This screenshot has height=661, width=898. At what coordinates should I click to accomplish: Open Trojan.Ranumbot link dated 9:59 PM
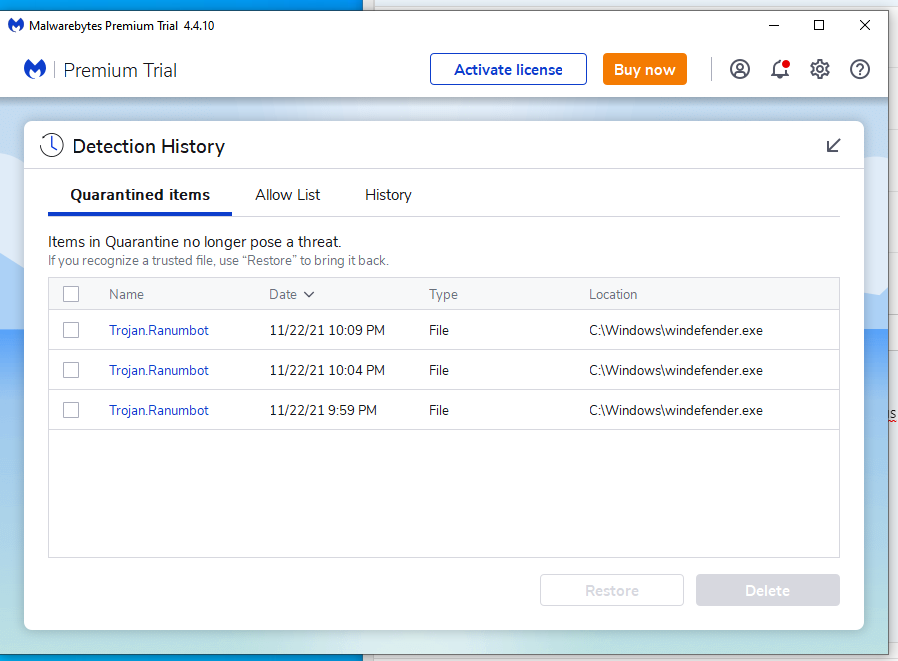(159, 411)
